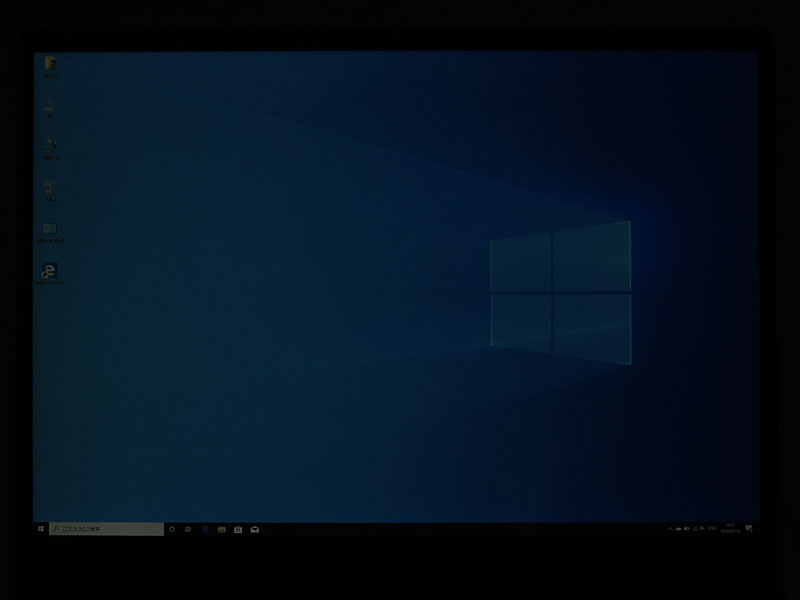
Task: Open File Explorer from the taskbar
Action: tap(221, 529)
